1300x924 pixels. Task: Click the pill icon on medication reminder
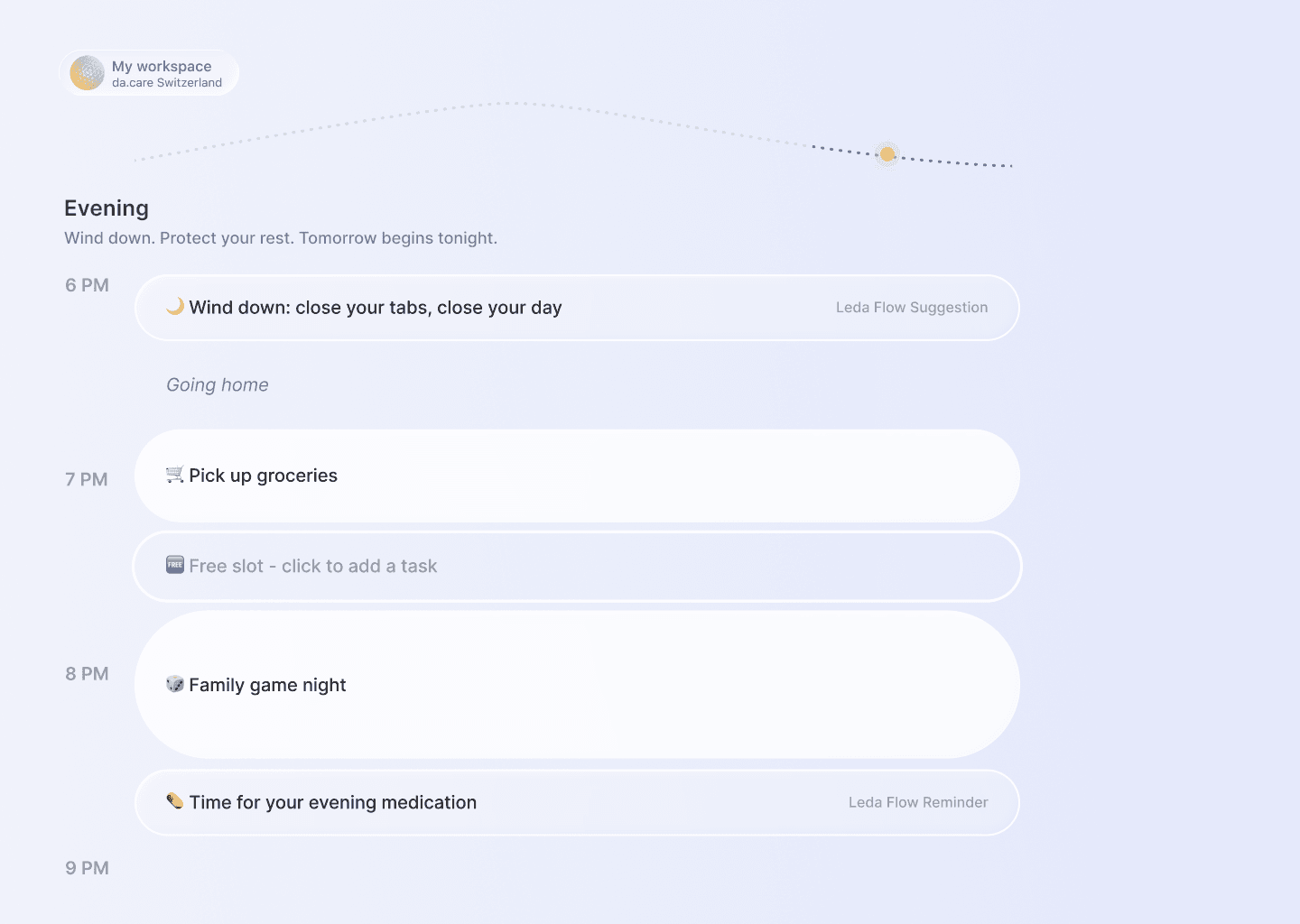point(175,801)
